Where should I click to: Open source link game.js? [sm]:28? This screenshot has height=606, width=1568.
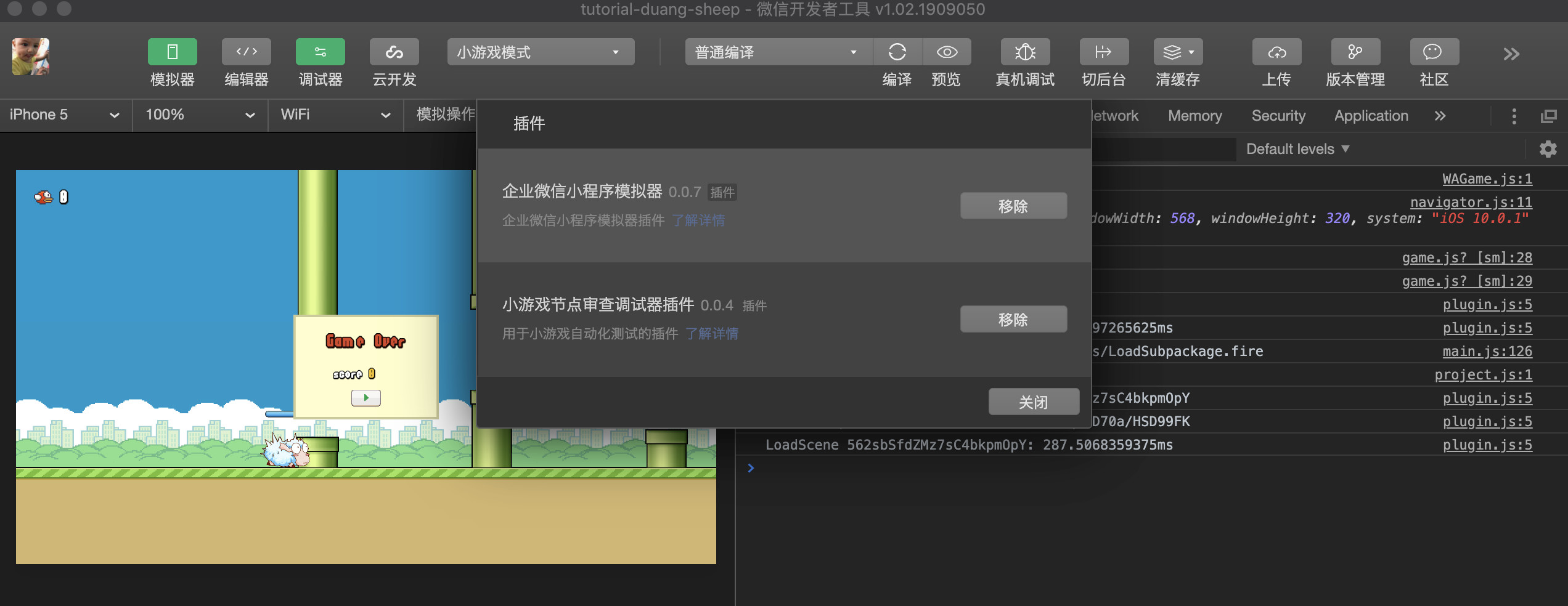point(1467,258)
